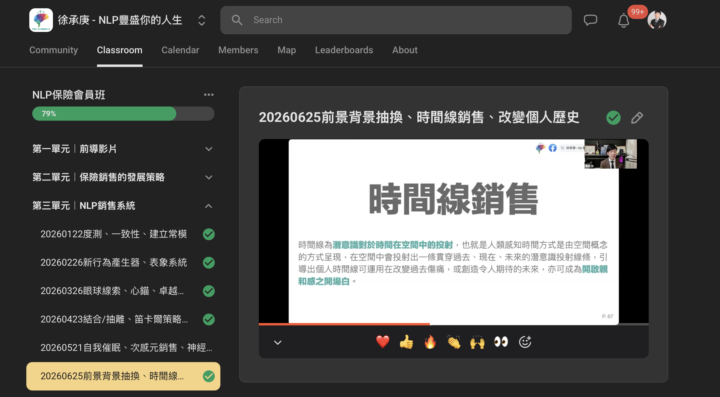React with the eyes emoji
720x397 pixels.
[x=501, y=342]
